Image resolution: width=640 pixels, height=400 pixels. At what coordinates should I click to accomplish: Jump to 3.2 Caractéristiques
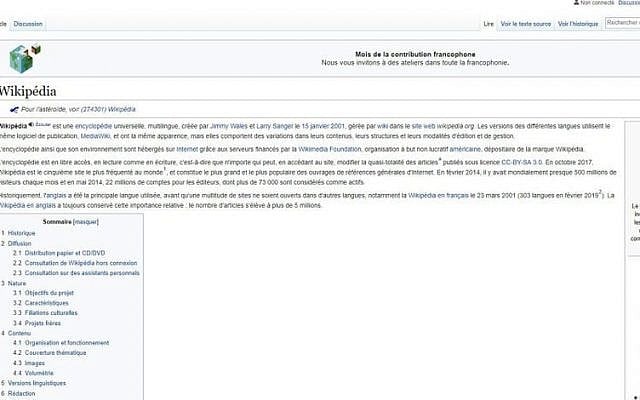41,303
